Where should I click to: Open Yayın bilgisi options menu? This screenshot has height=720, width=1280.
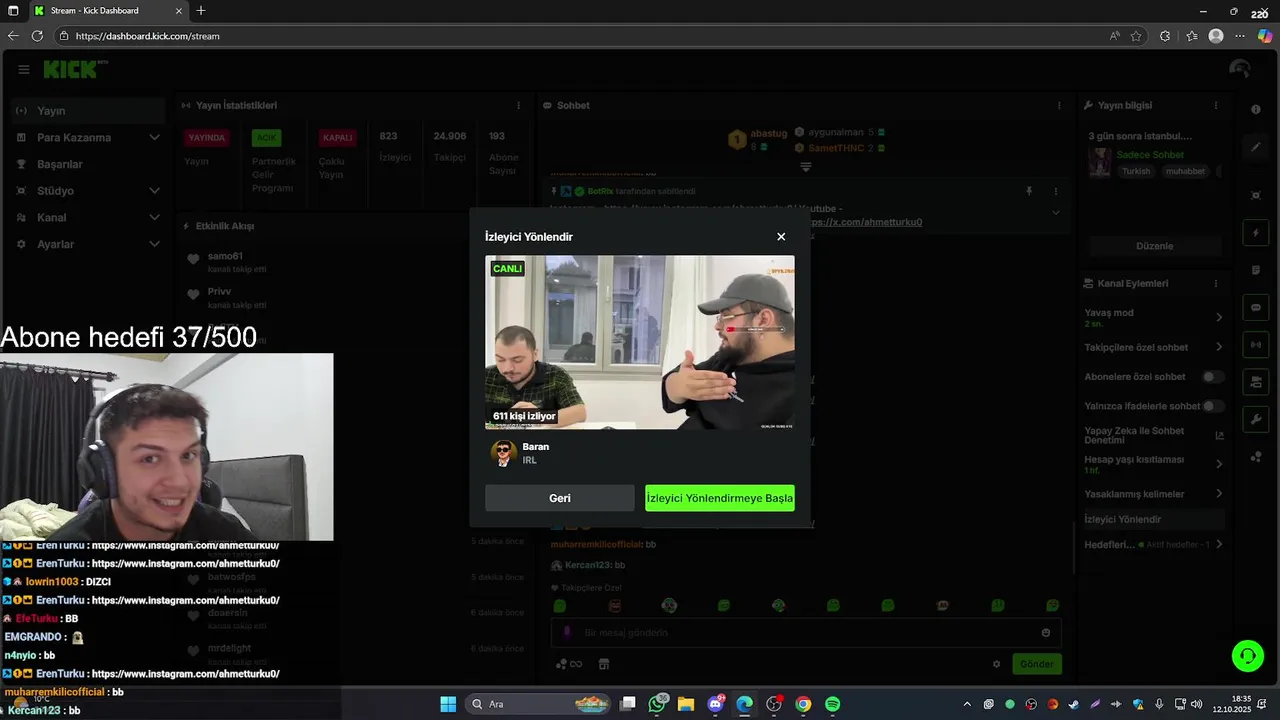(1216, 106)
